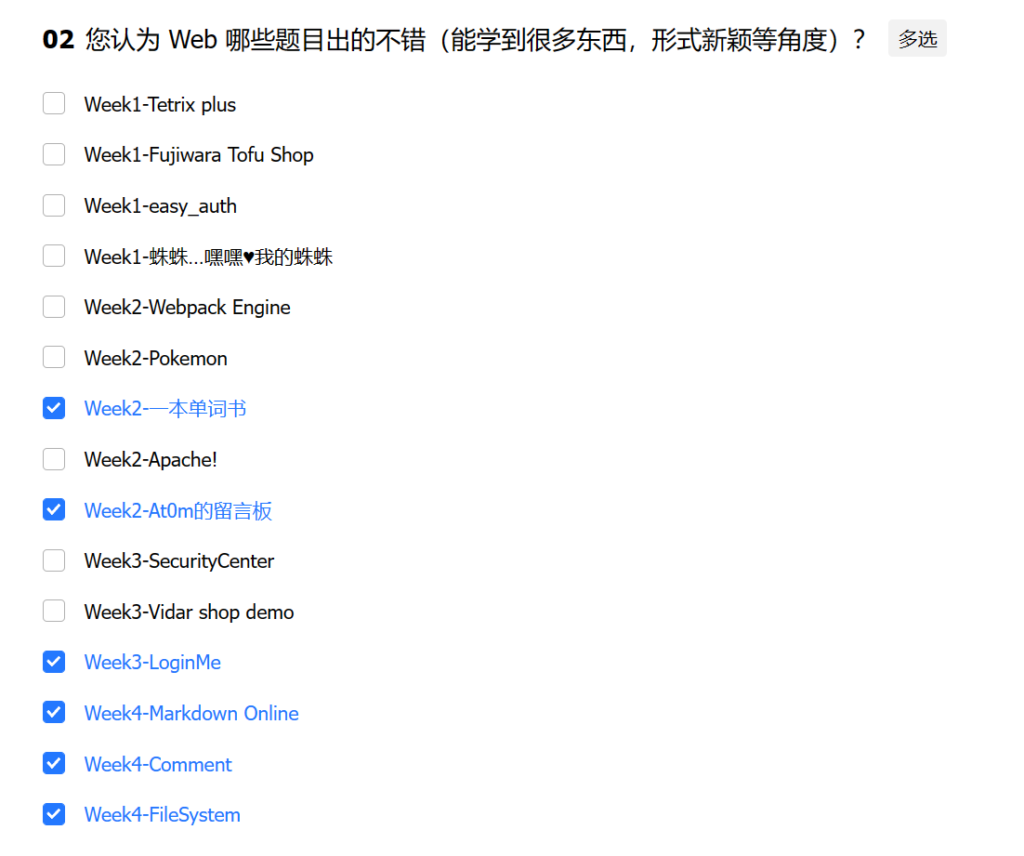Select the Week3-SecurityCenter checkbox
Viewport: 1024px width, 856px height.
pos(54,561)
